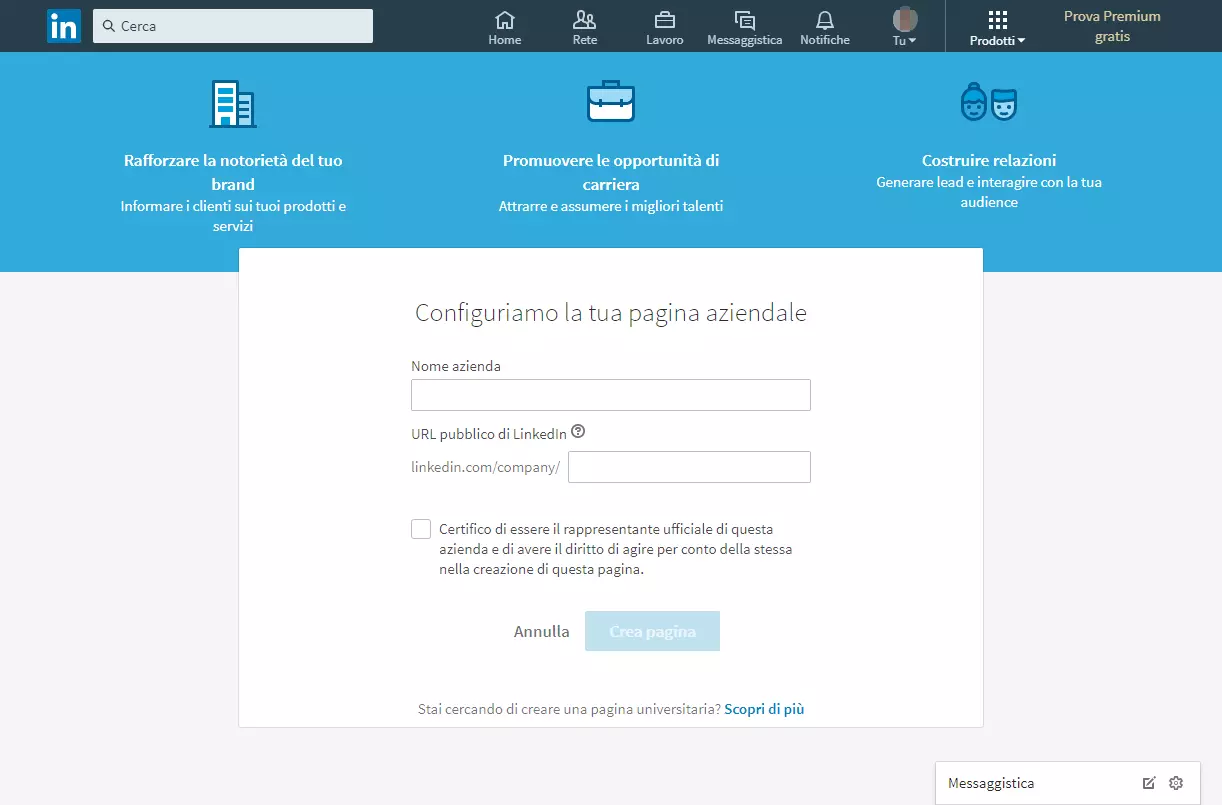Screen dimensions: 1222x805
Task: Open Scopri di più link
Action: [764, 709]
